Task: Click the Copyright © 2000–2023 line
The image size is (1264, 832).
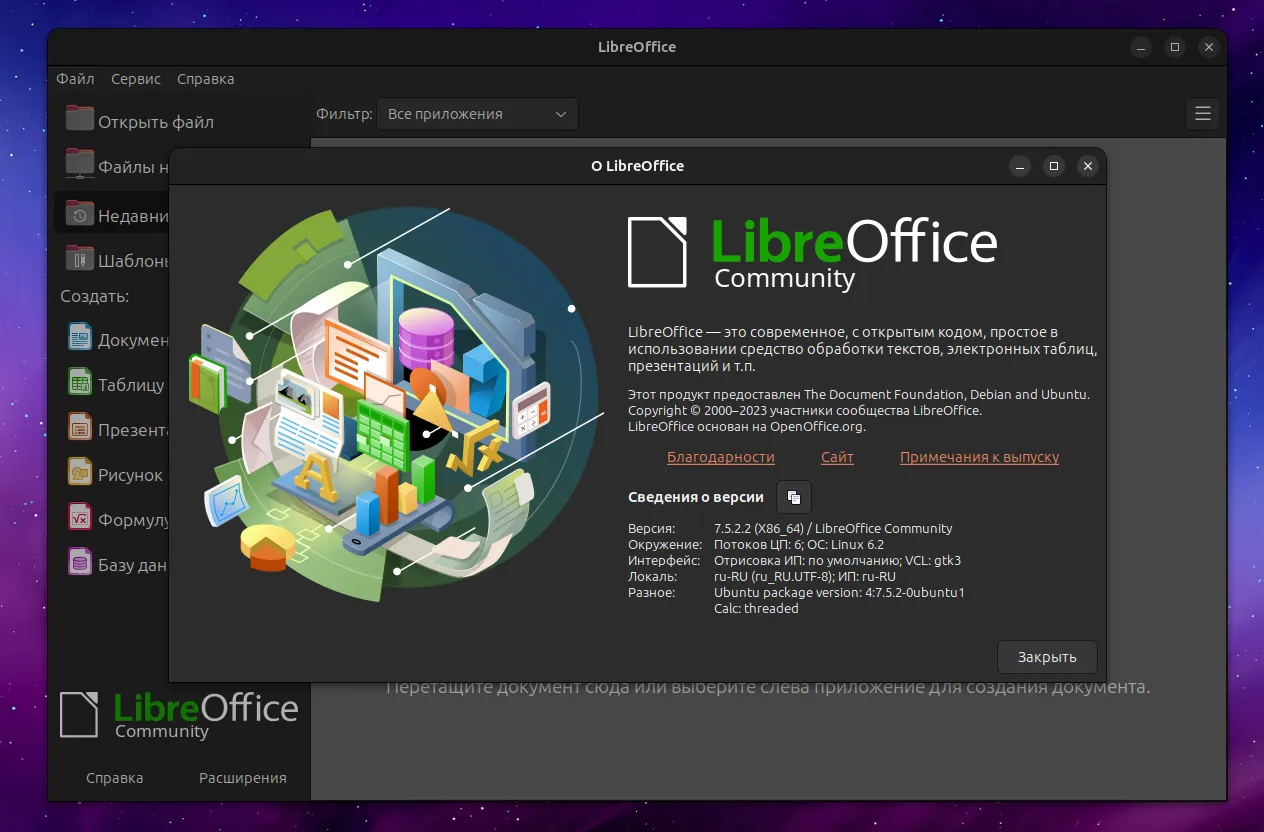Action: click(805, 410)
